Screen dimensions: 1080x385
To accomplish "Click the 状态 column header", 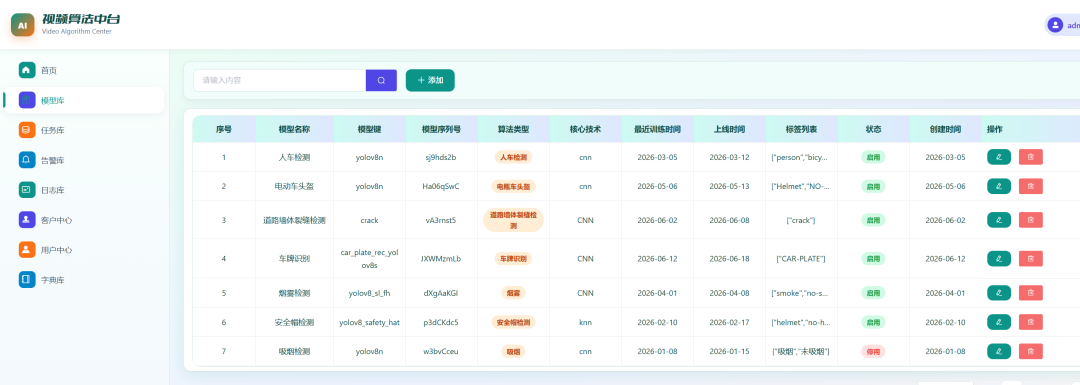I will click(x=873, y=129).
